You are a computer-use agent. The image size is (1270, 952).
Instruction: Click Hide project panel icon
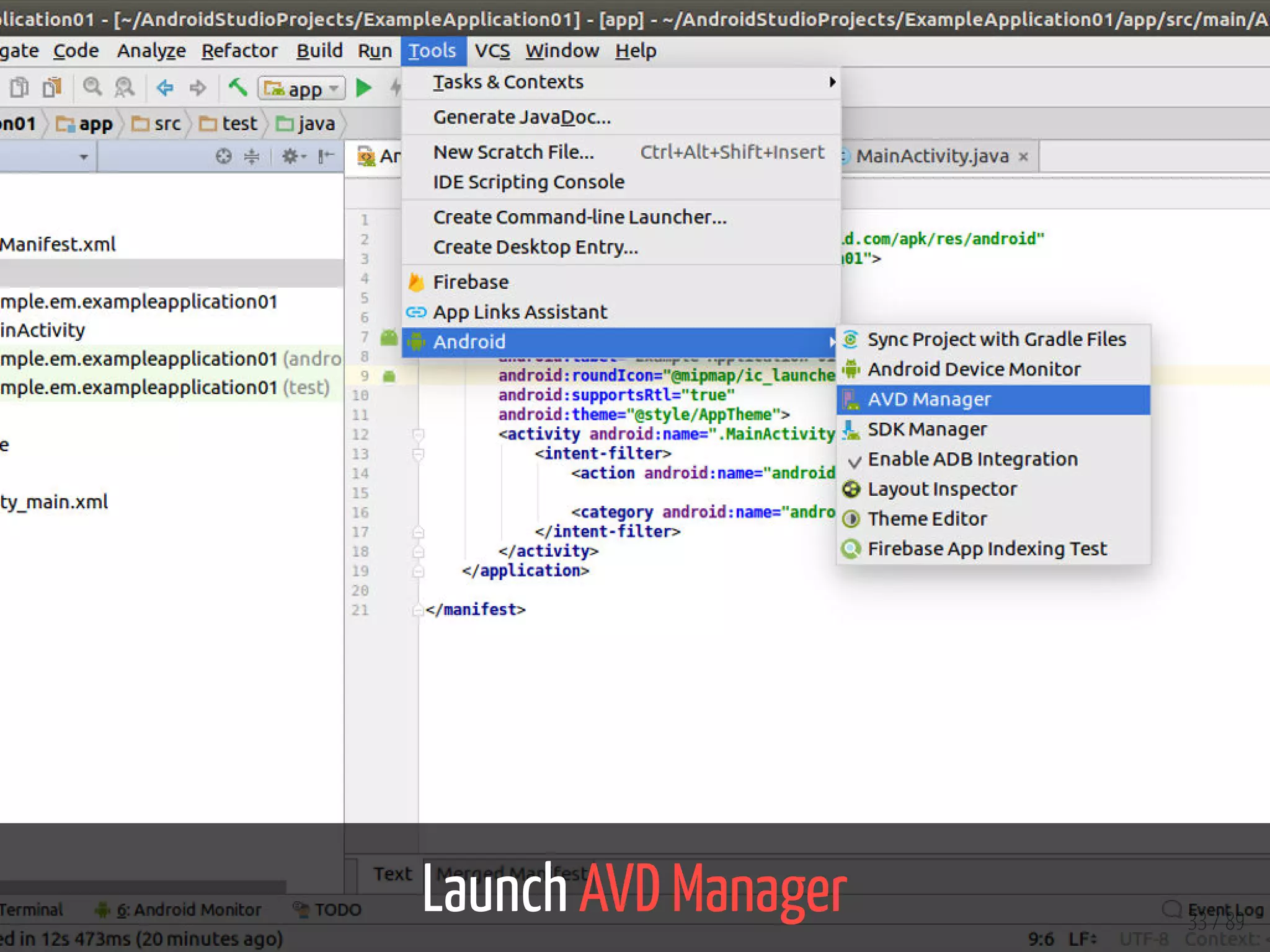point(326,156)
